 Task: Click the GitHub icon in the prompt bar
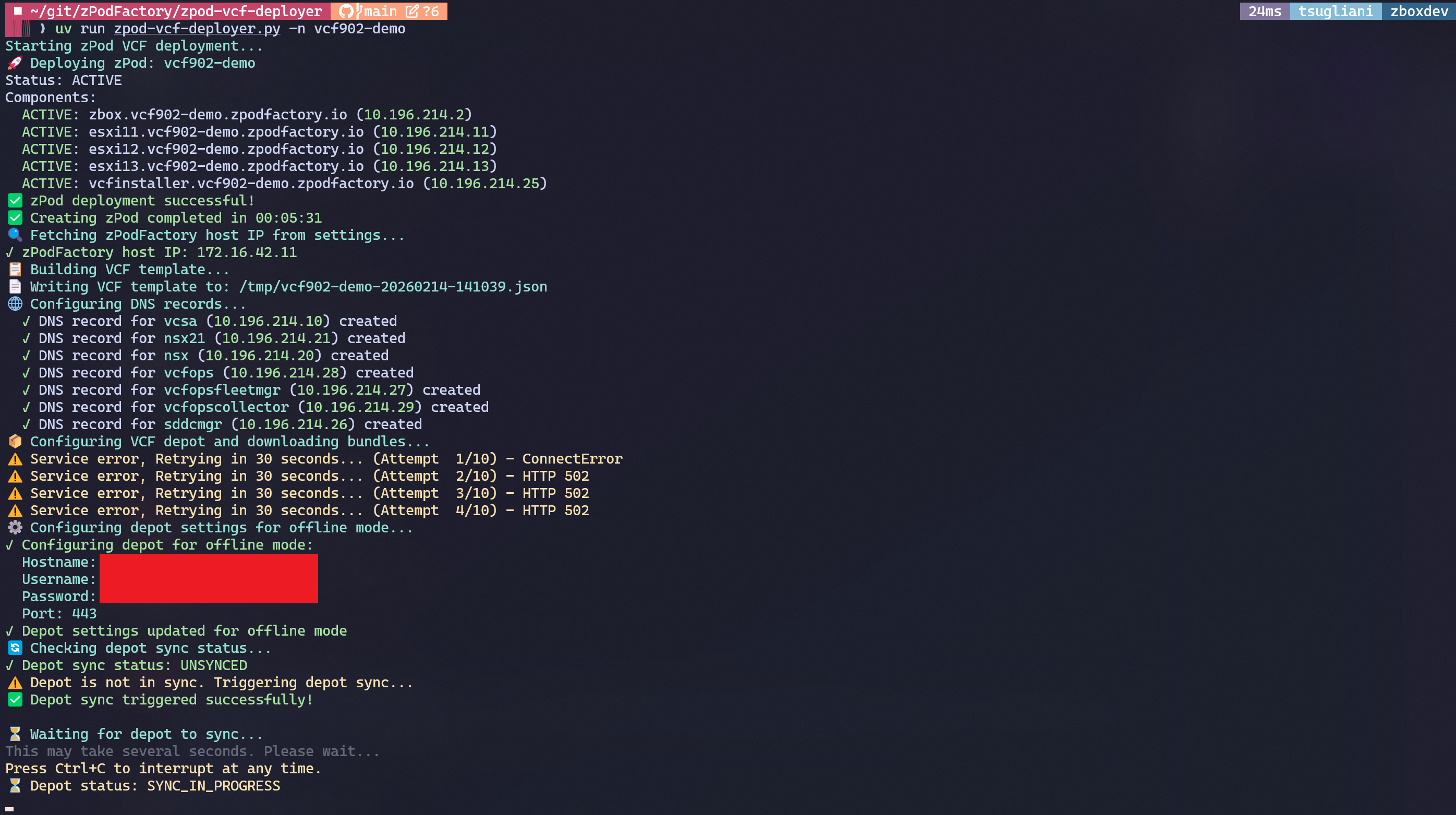pos(346,11)
